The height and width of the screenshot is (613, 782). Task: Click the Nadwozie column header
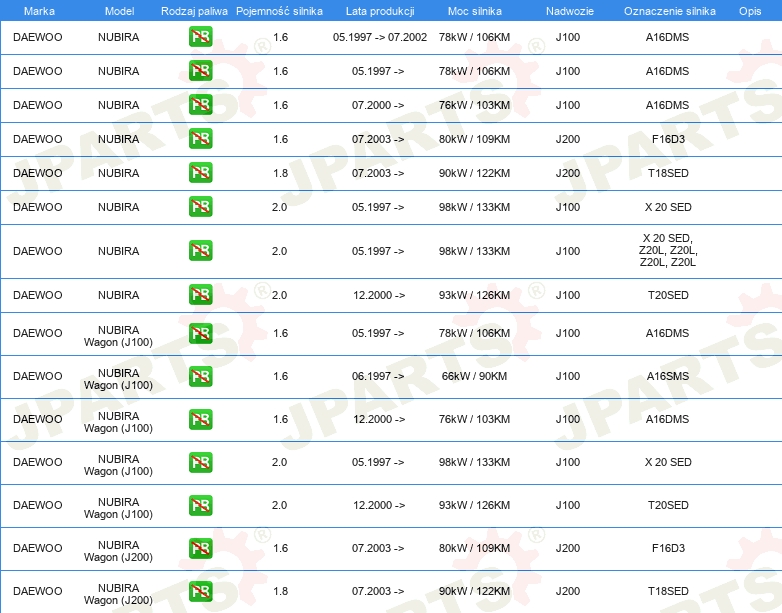point(570,11)
